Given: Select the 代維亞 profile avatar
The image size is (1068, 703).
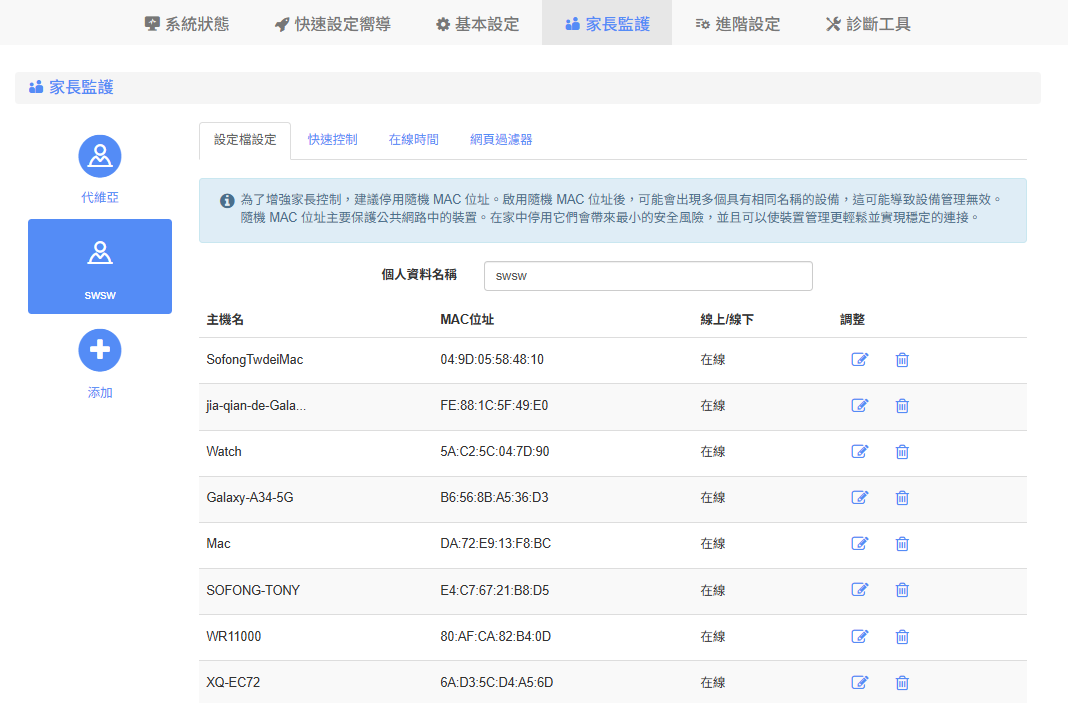Looking at the screenshot, I should (x=100, y=156).
